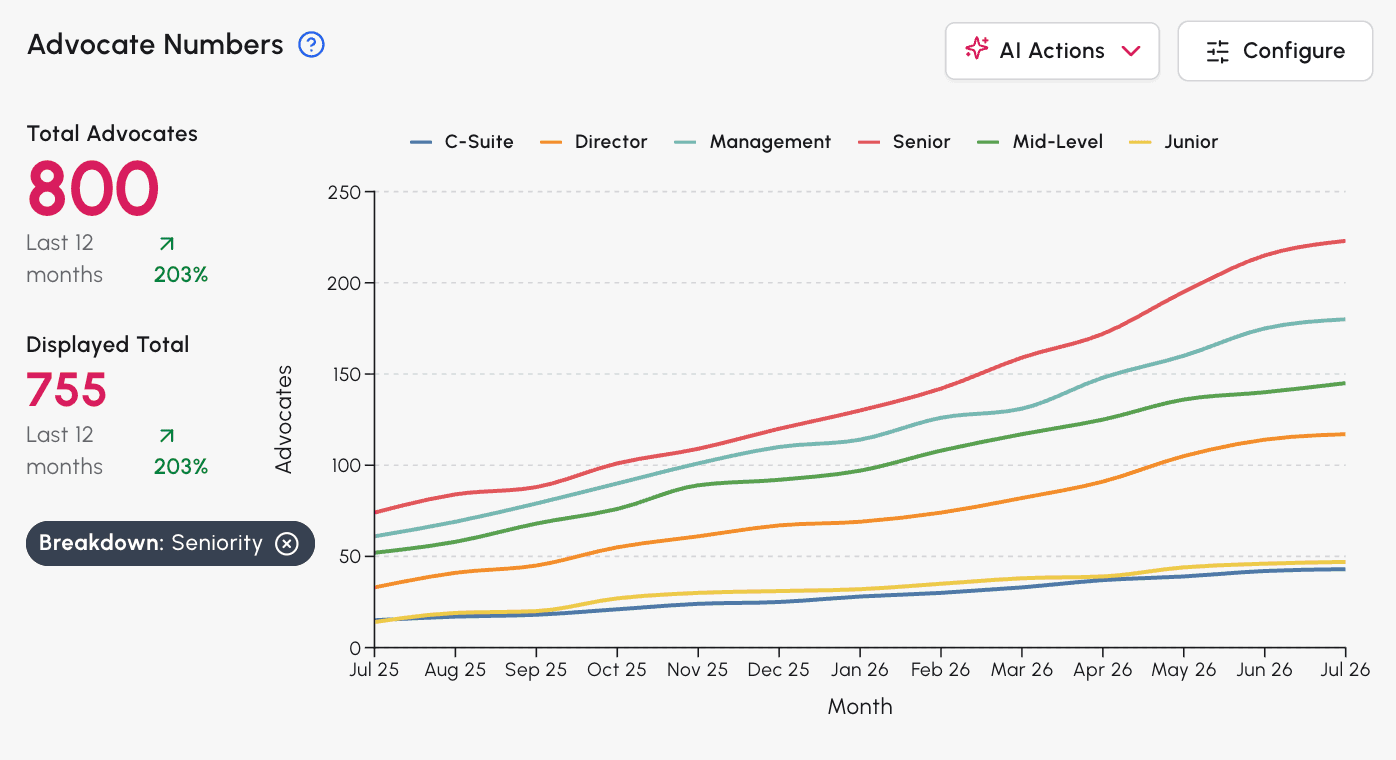Screen dimensions: 1396x760
Task: Click the 100 y-axis tick label
Action: pyautogui.click(x=344, y=465)
